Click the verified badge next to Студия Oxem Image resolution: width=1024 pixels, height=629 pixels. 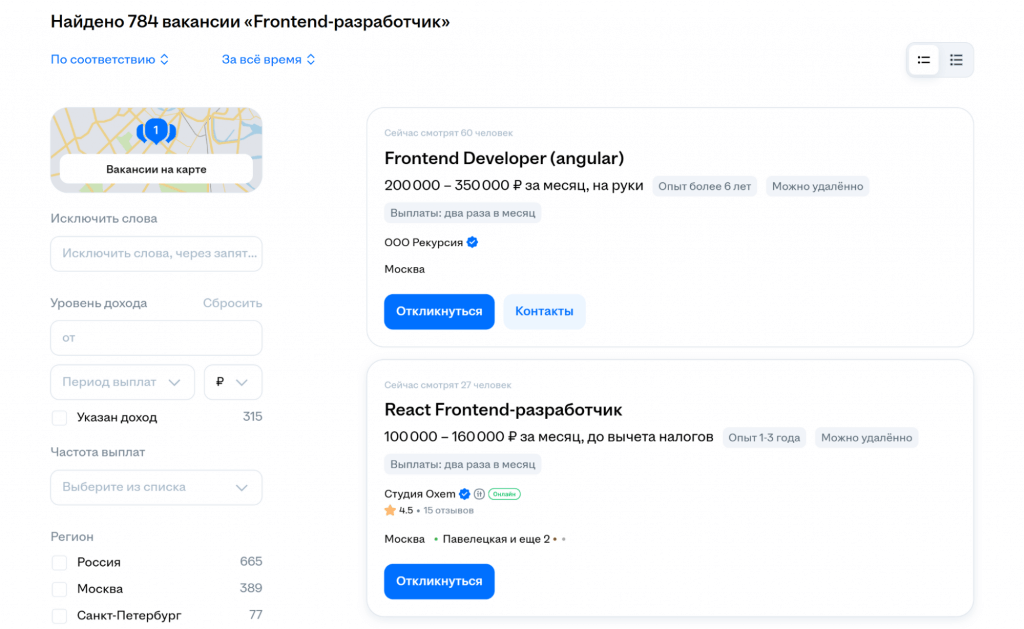click(x=464, y=494)
